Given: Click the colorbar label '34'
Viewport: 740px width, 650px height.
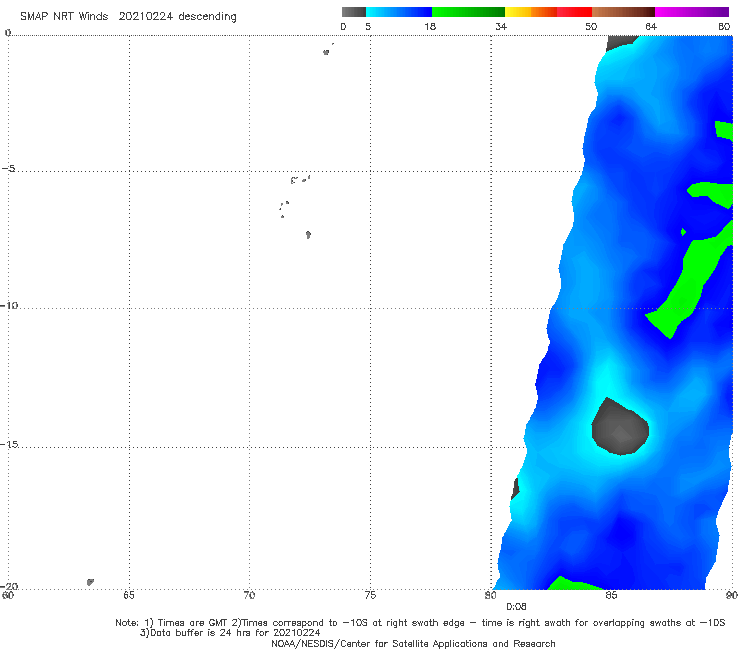Looking at the screenshot, I should pyautogui.click(x=501, y=26).
